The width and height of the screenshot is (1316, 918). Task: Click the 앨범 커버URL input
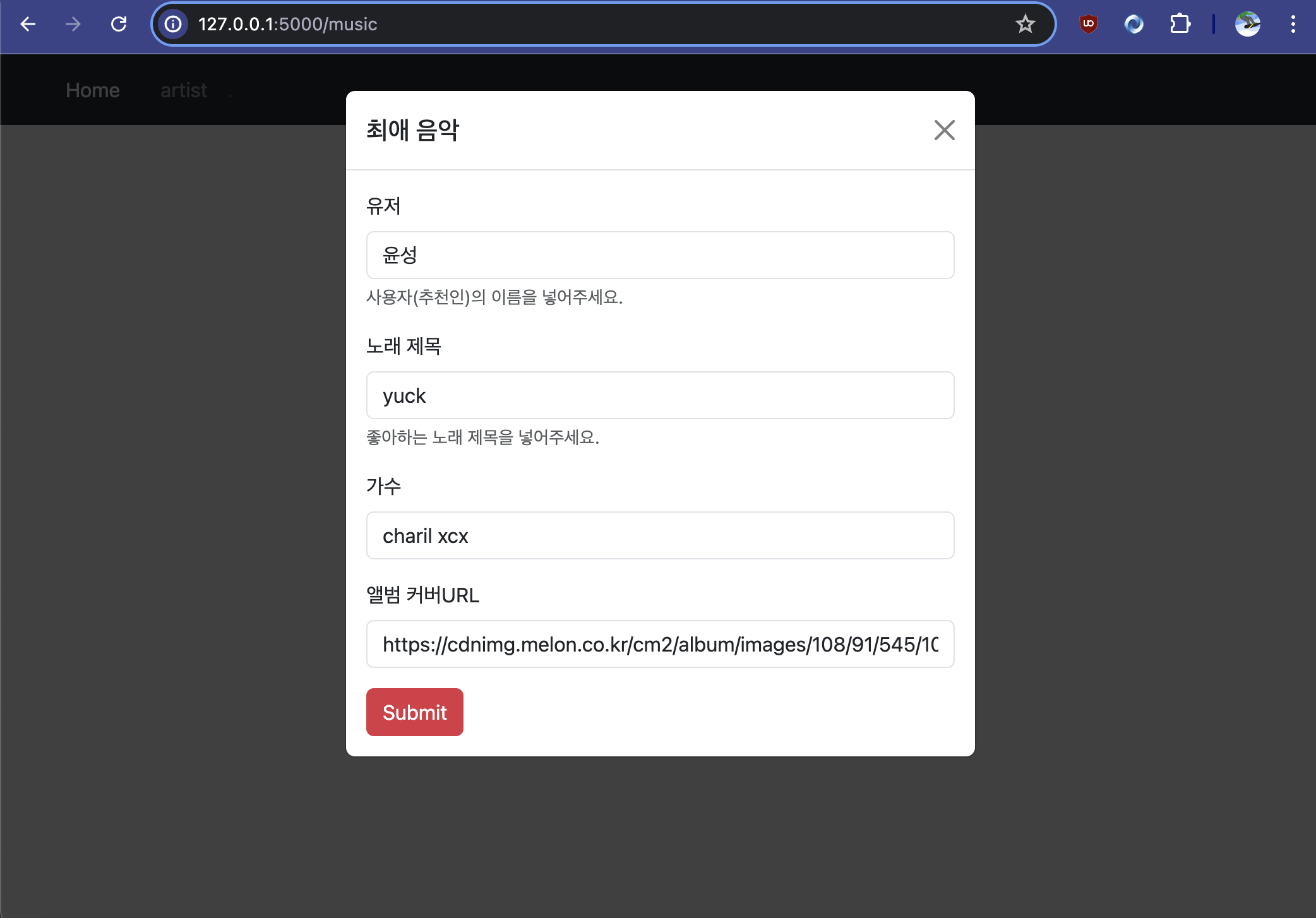(x=660, y=644)
